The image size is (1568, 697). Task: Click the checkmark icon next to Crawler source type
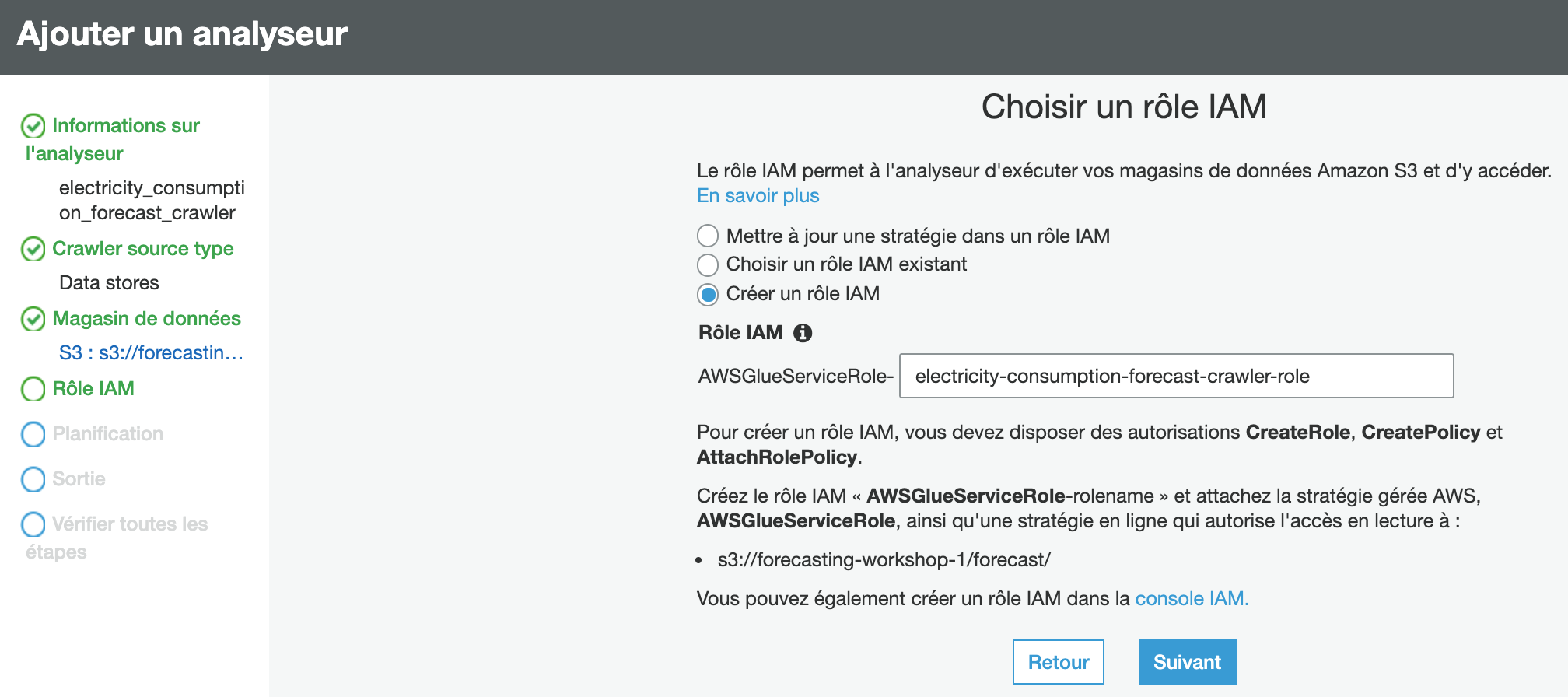point(33,249)
